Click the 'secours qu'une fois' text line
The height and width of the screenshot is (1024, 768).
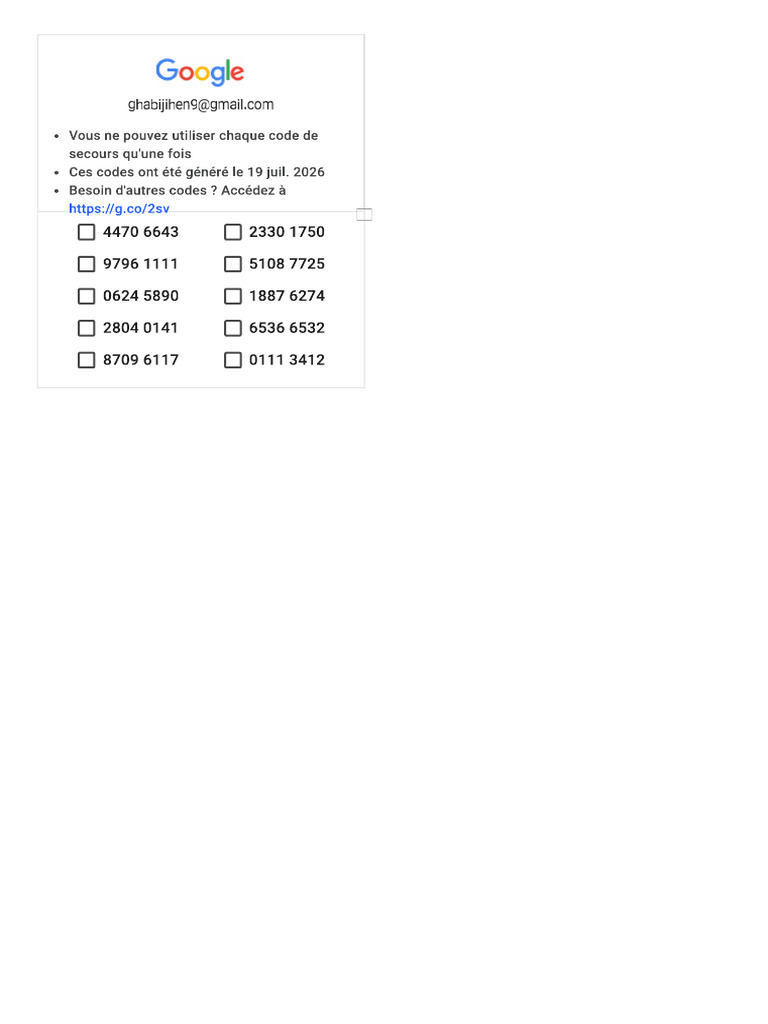pos(130,153)
